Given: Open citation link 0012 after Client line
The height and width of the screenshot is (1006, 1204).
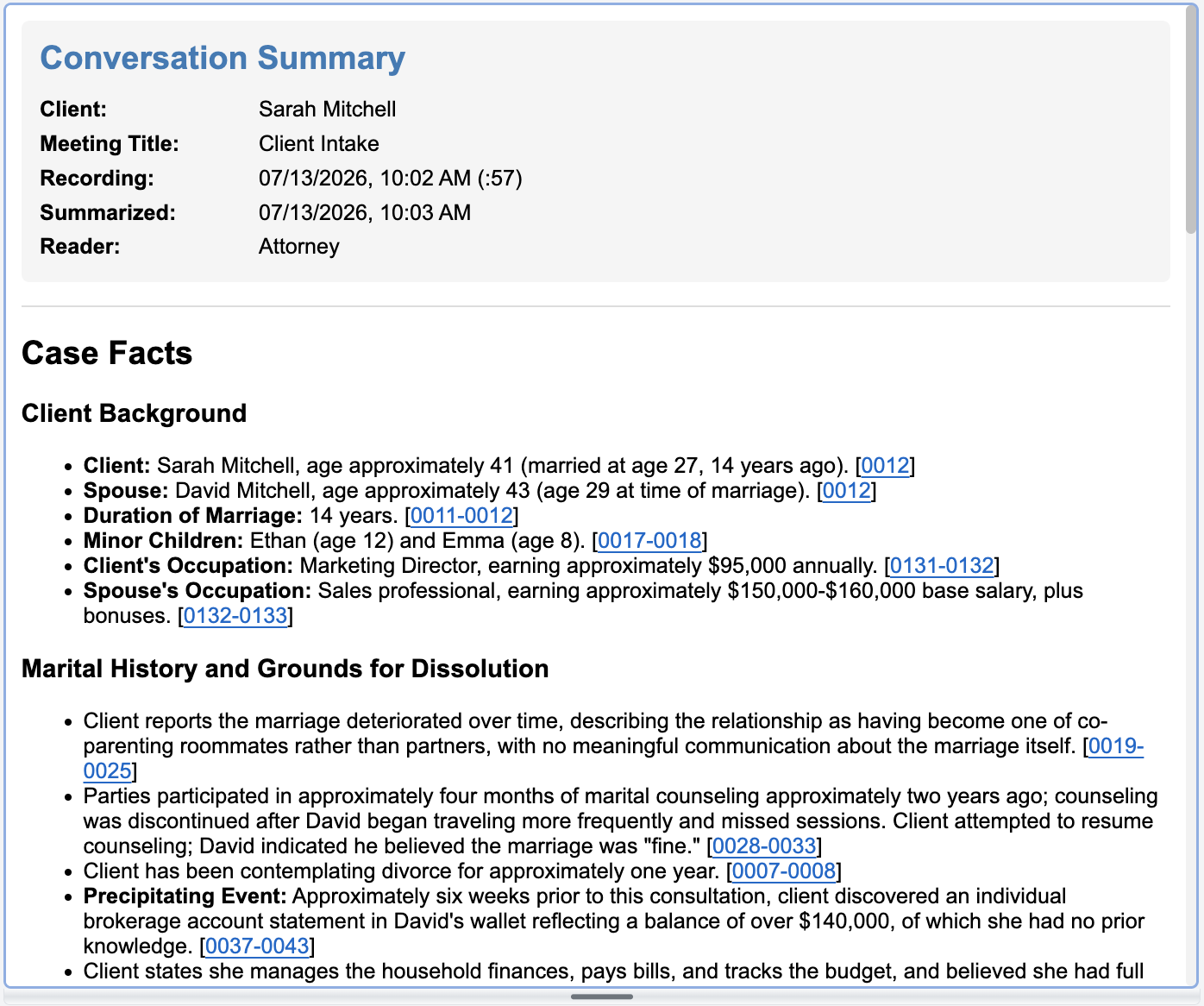Looking at the screenshot, I should [885, 466].
